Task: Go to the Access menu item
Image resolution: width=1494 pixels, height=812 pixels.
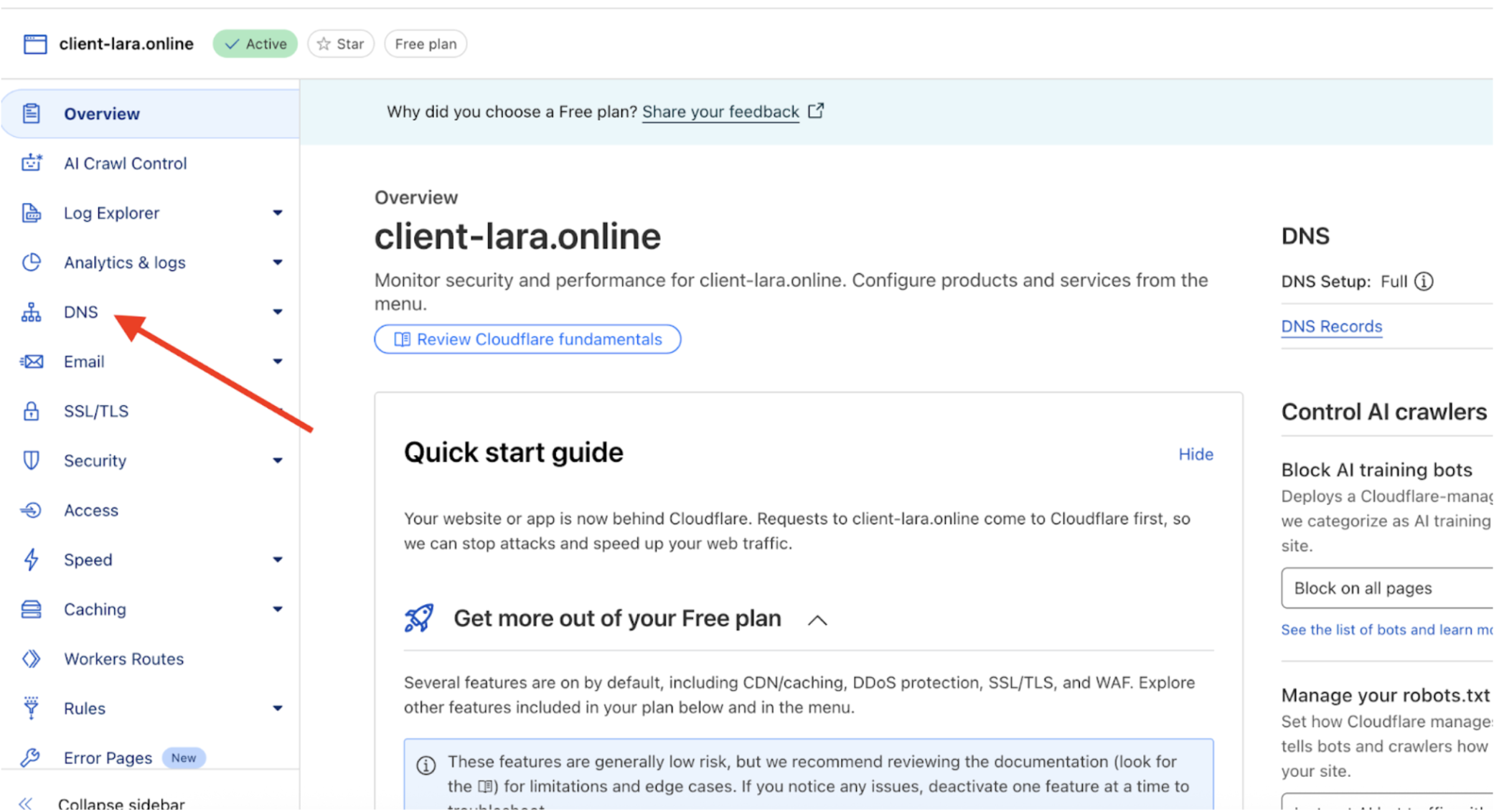Action: [90, 510]
